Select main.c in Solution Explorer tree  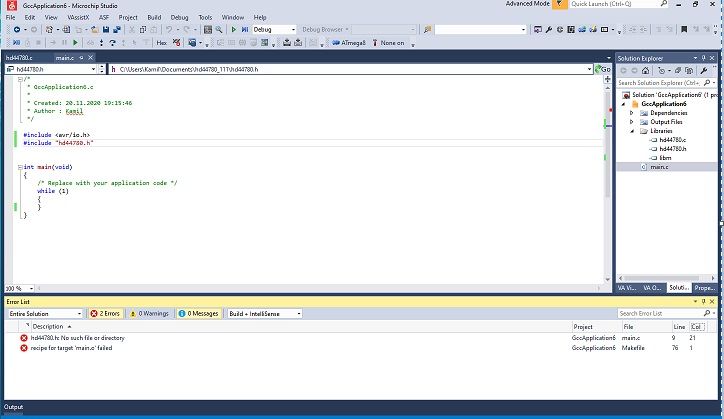coord(659,167)
